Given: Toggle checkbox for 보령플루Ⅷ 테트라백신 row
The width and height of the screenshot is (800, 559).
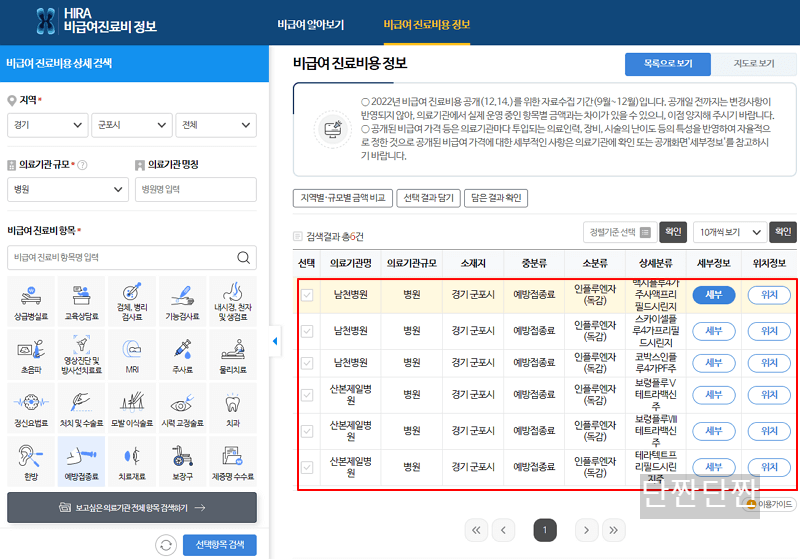Looking at the screenshot, I should (307, 431).
